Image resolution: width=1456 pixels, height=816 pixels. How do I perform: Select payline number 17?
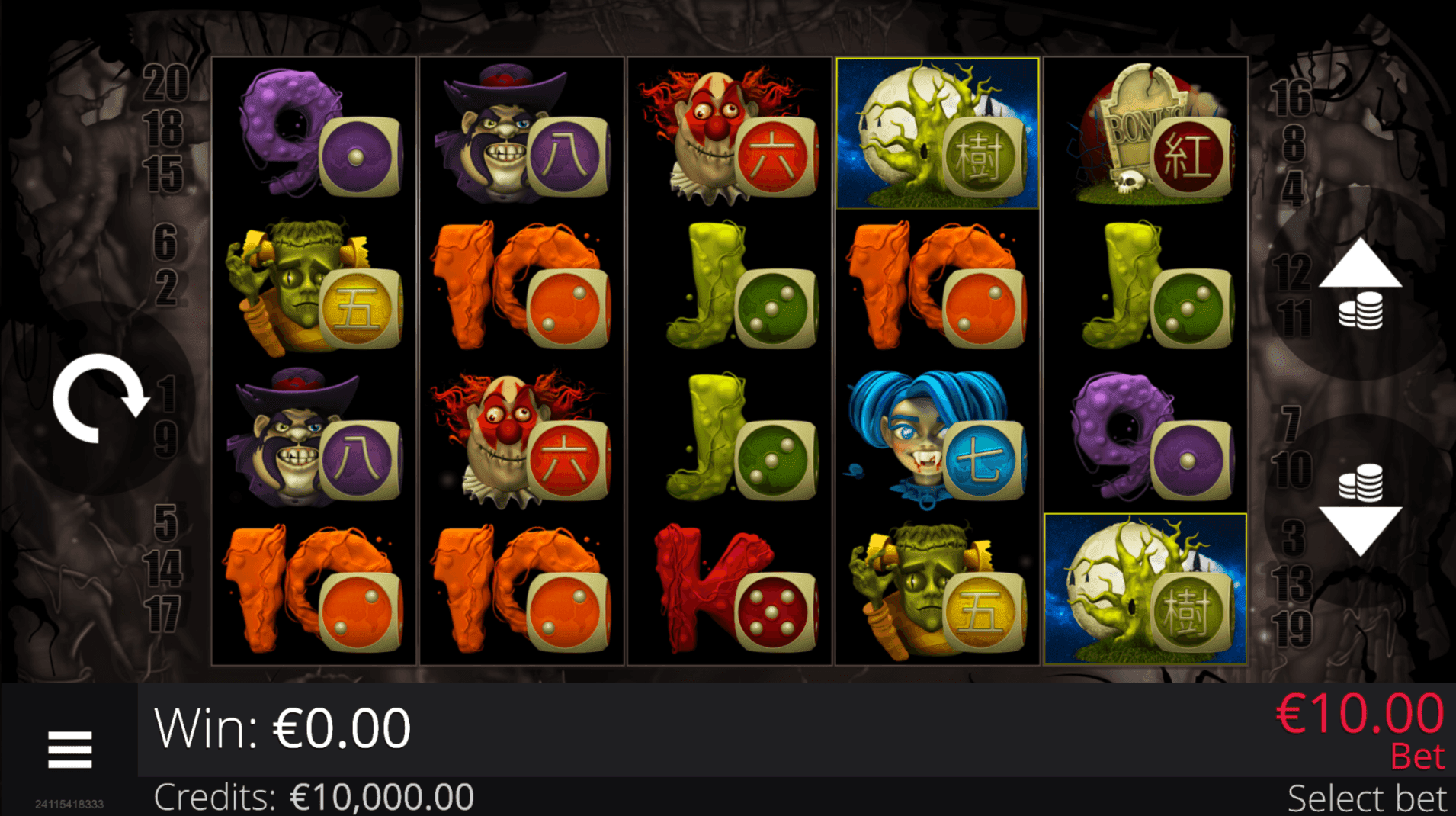tap(164, 615)
